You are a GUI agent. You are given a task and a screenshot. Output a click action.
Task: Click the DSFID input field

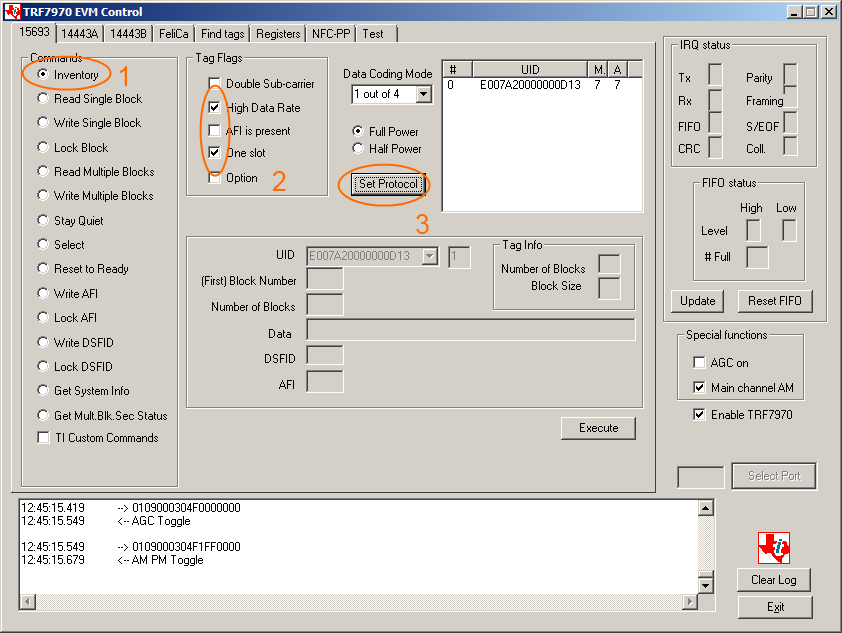[x=325, y=356]
